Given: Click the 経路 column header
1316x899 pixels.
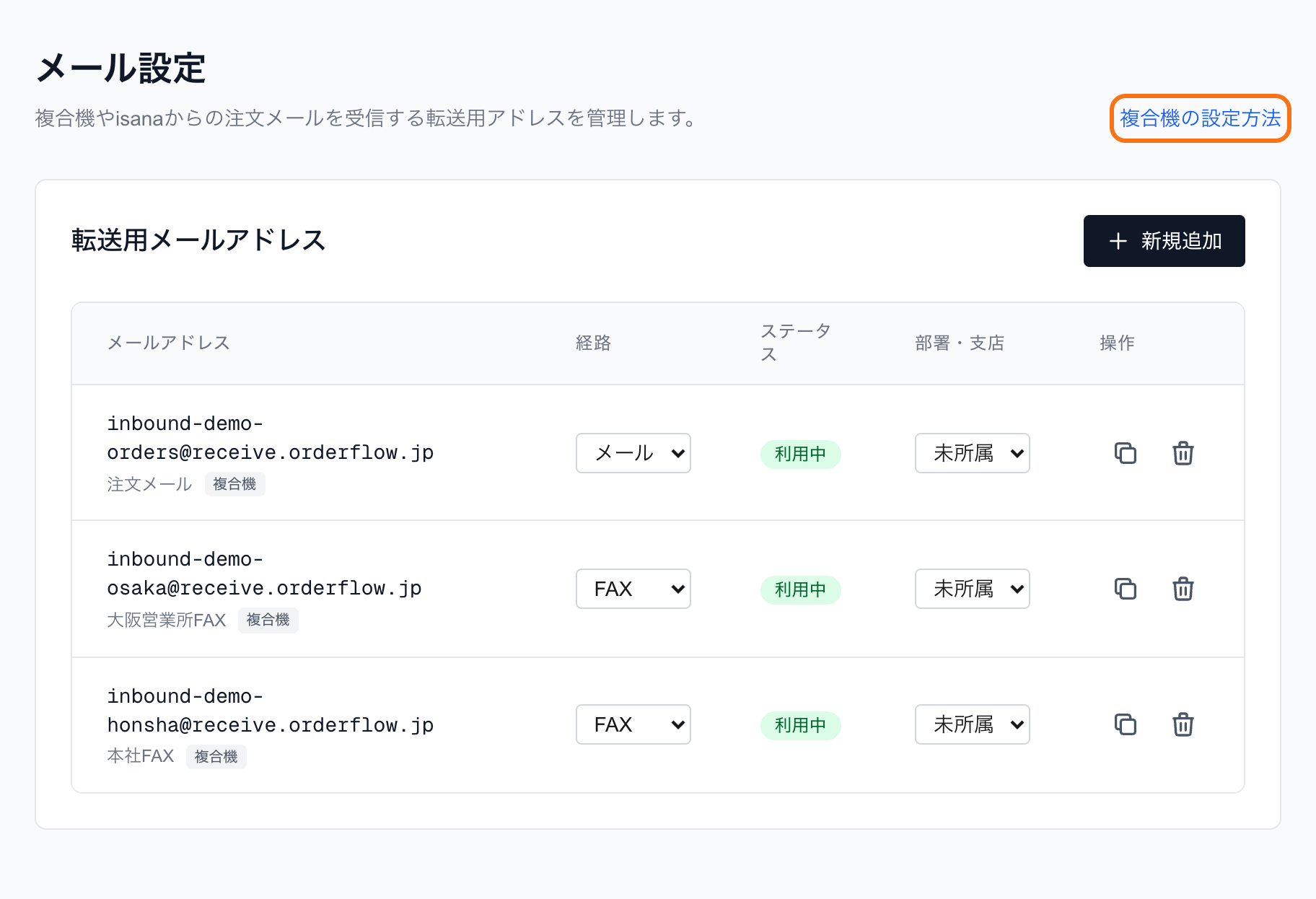Looking at the screenshot, I should [x=594, y=343].
